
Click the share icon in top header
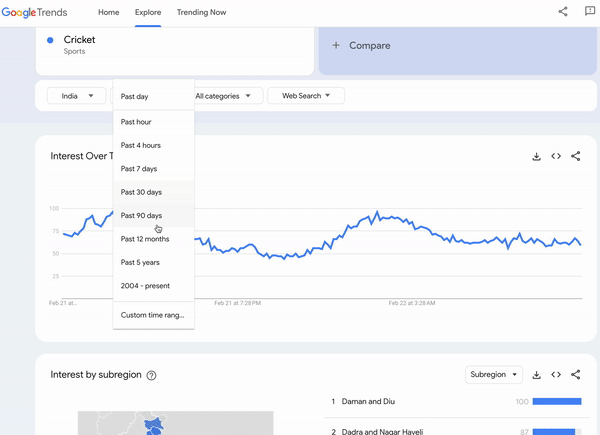click(563, 11)
